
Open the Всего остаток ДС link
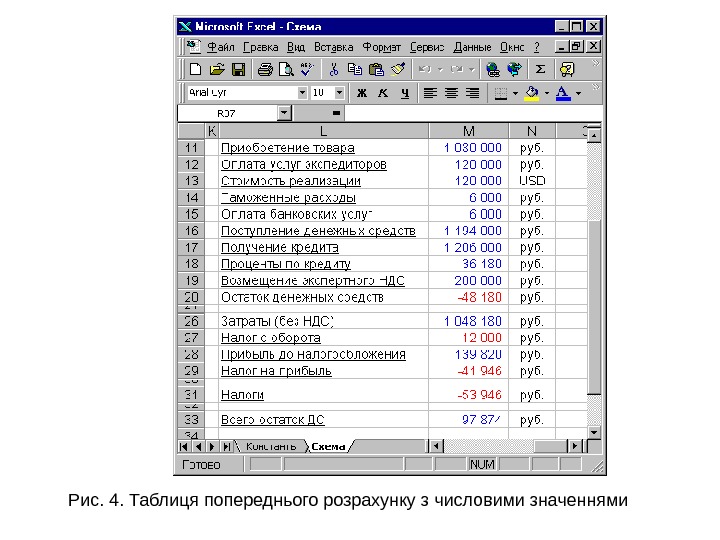coord(273,420)
